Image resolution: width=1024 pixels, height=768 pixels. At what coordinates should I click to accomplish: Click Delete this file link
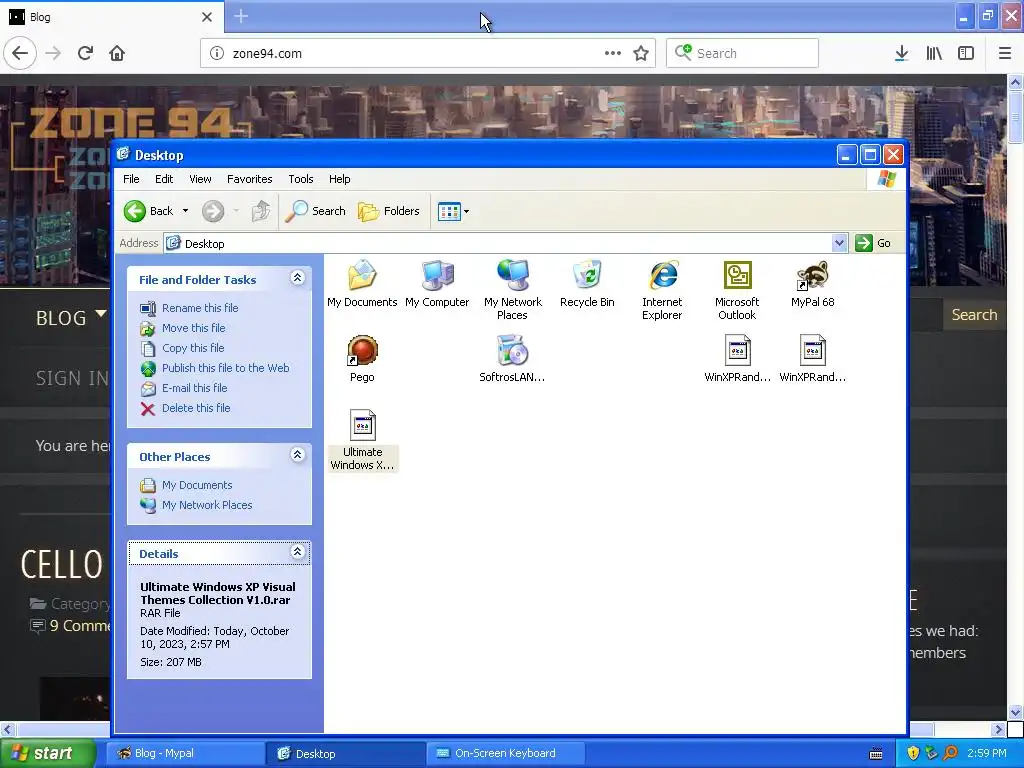click(196, 408)
